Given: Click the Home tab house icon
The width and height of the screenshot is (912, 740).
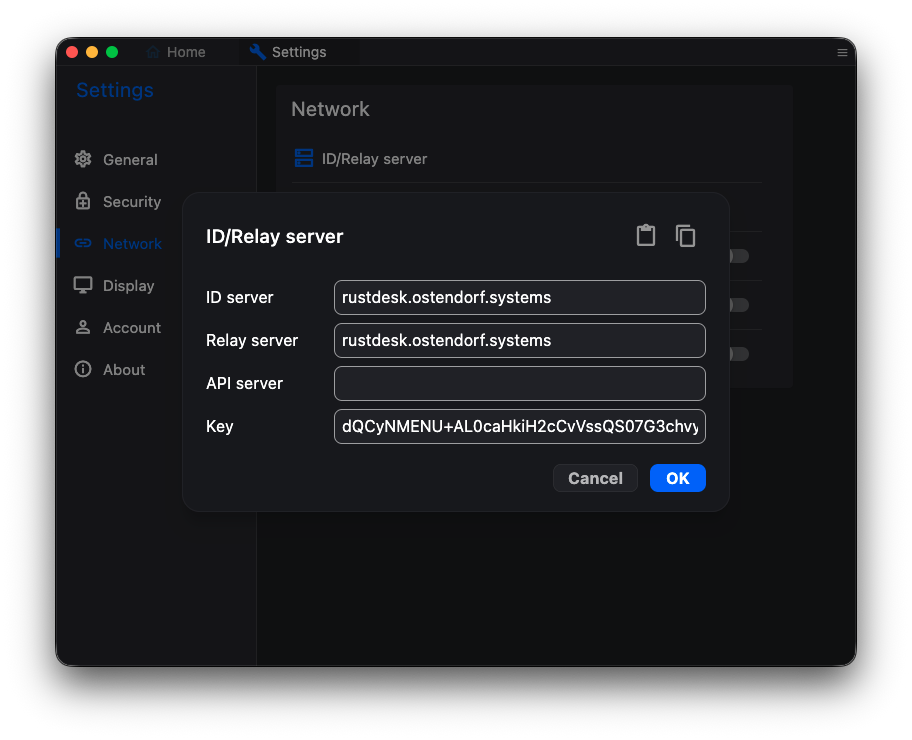Looking at the screenshot, I should pos(153,52).
